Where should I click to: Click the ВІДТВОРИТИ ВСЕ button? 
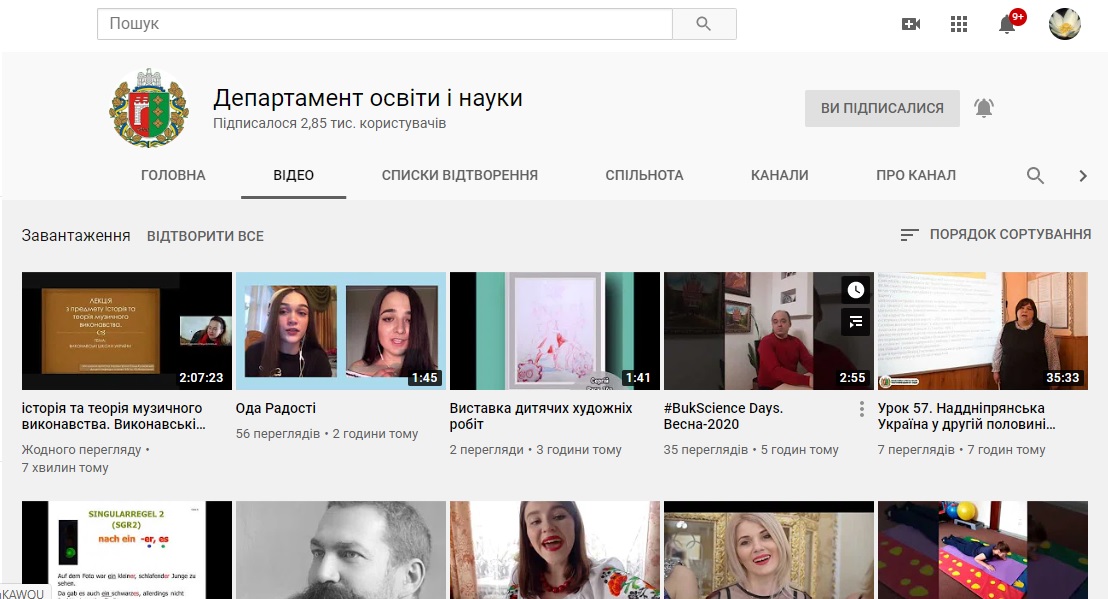[205, 236]
